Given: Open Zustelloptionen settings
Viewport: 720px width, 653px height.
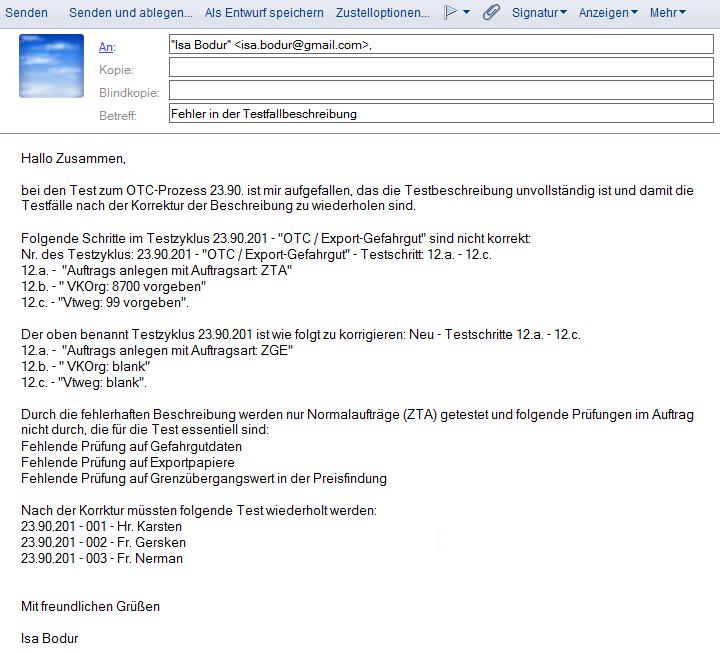Looking at the screenshot, I should 383,13.
